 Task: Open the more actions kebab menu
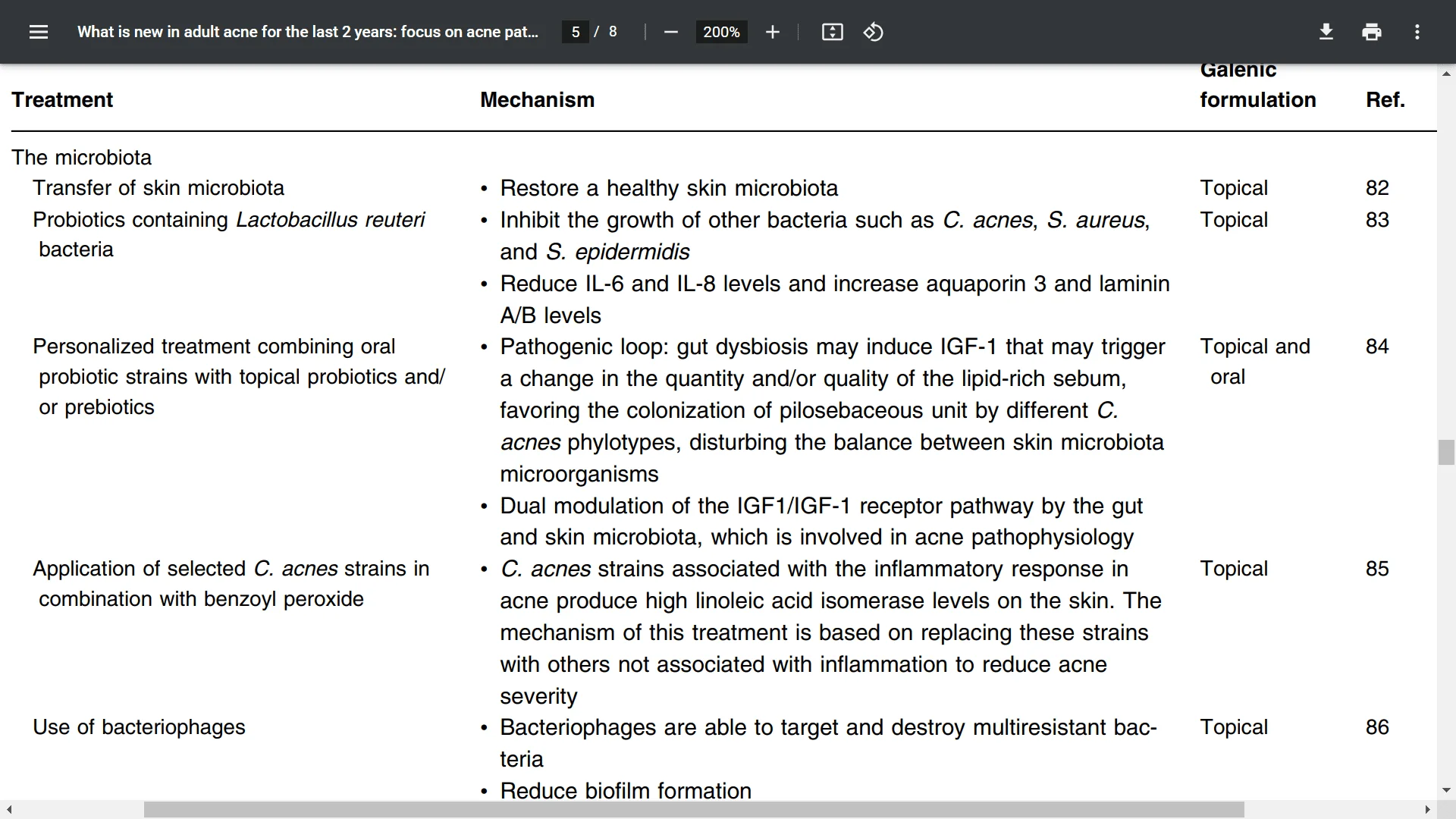[x=1417, y=32]
